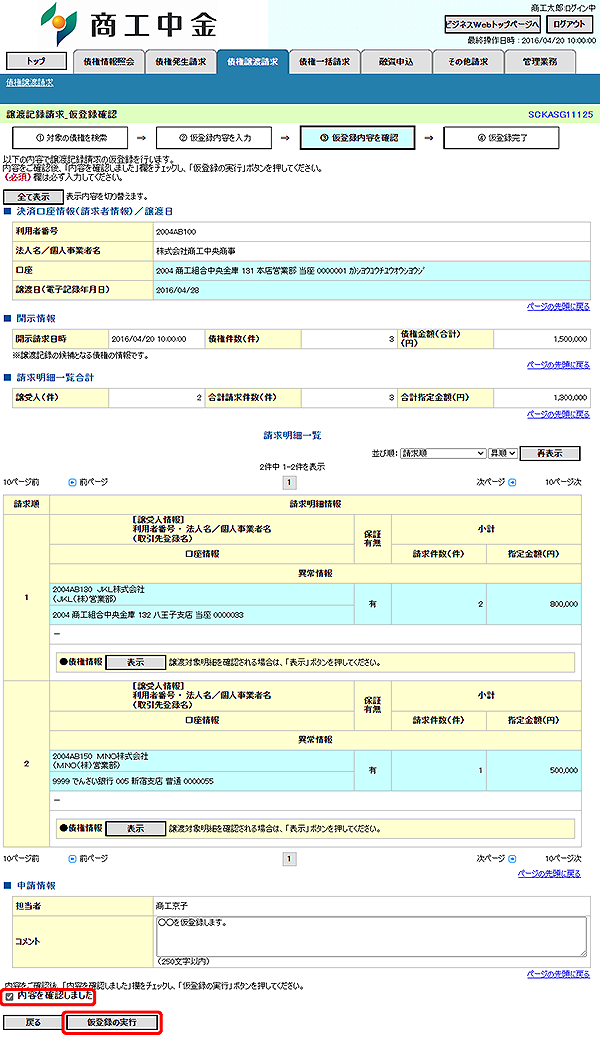Image resolution: width=600 pixels, height=1038 pixels.
Task: Click the 債権譲渡請求 breadcrumb link
Action: (x=30, y=83)
